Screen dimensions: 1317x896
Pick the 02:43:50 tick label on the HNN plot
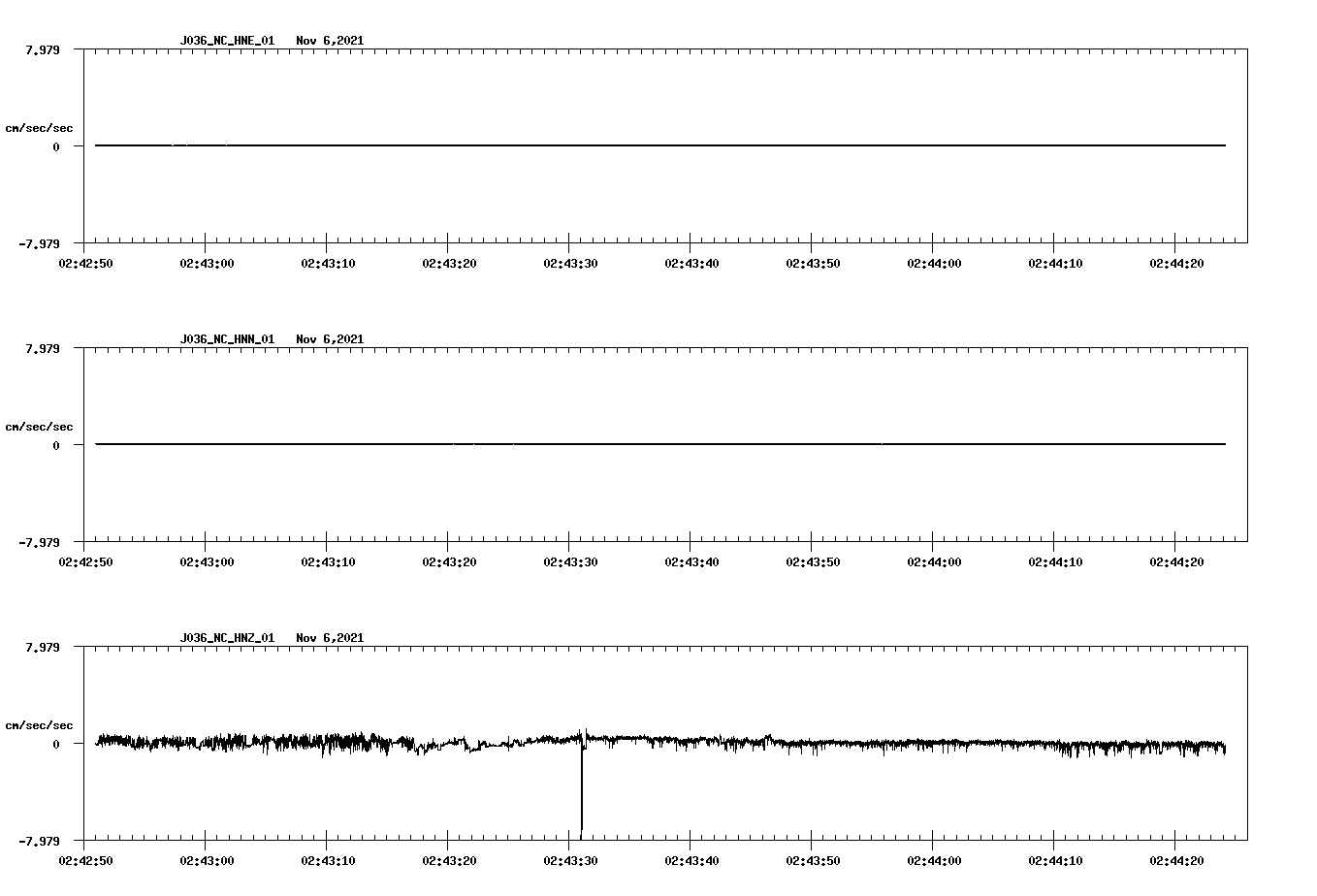click(812, 561)
